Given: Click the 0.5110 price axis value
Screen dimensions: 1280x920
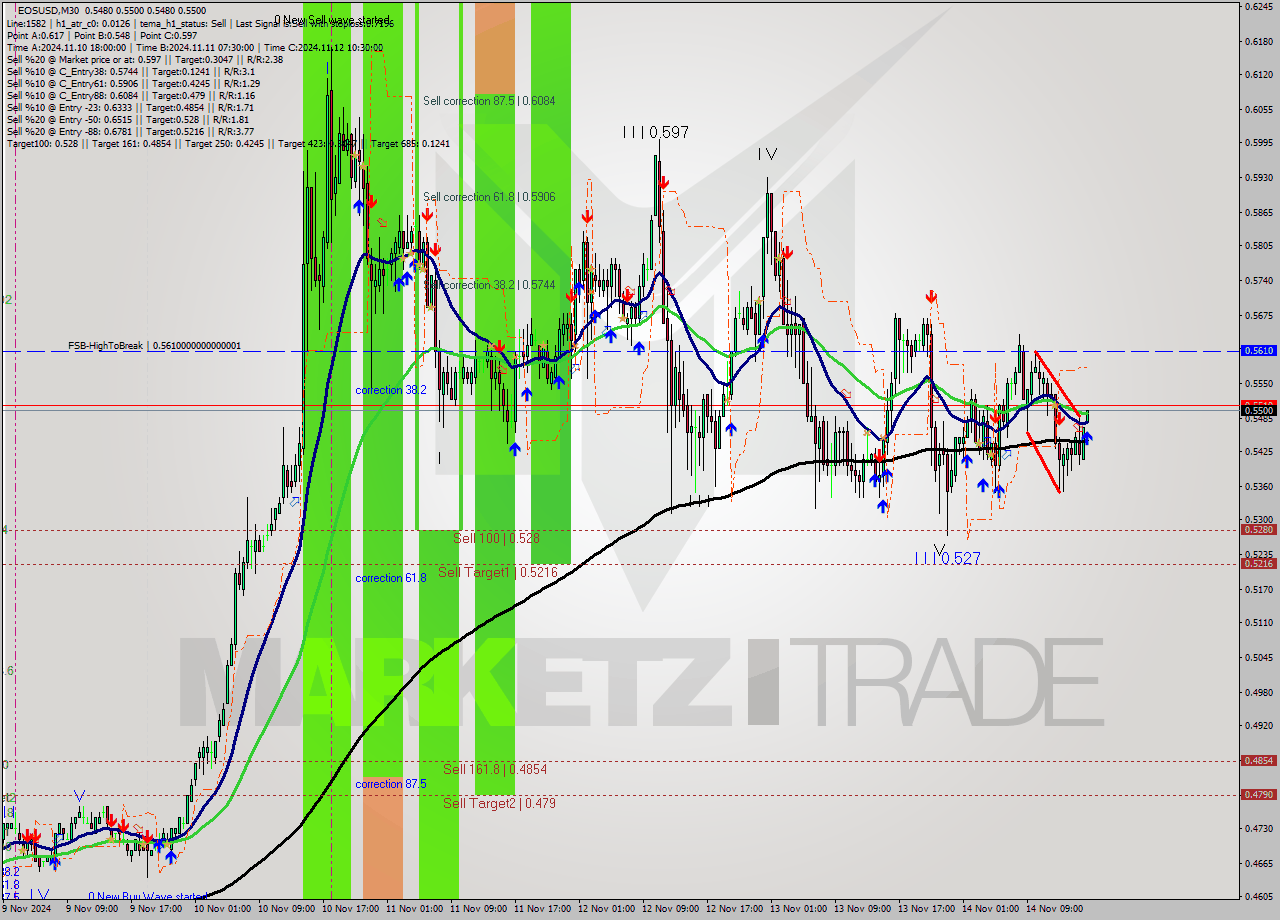Looking at the screenshot, I should 1258,623.
